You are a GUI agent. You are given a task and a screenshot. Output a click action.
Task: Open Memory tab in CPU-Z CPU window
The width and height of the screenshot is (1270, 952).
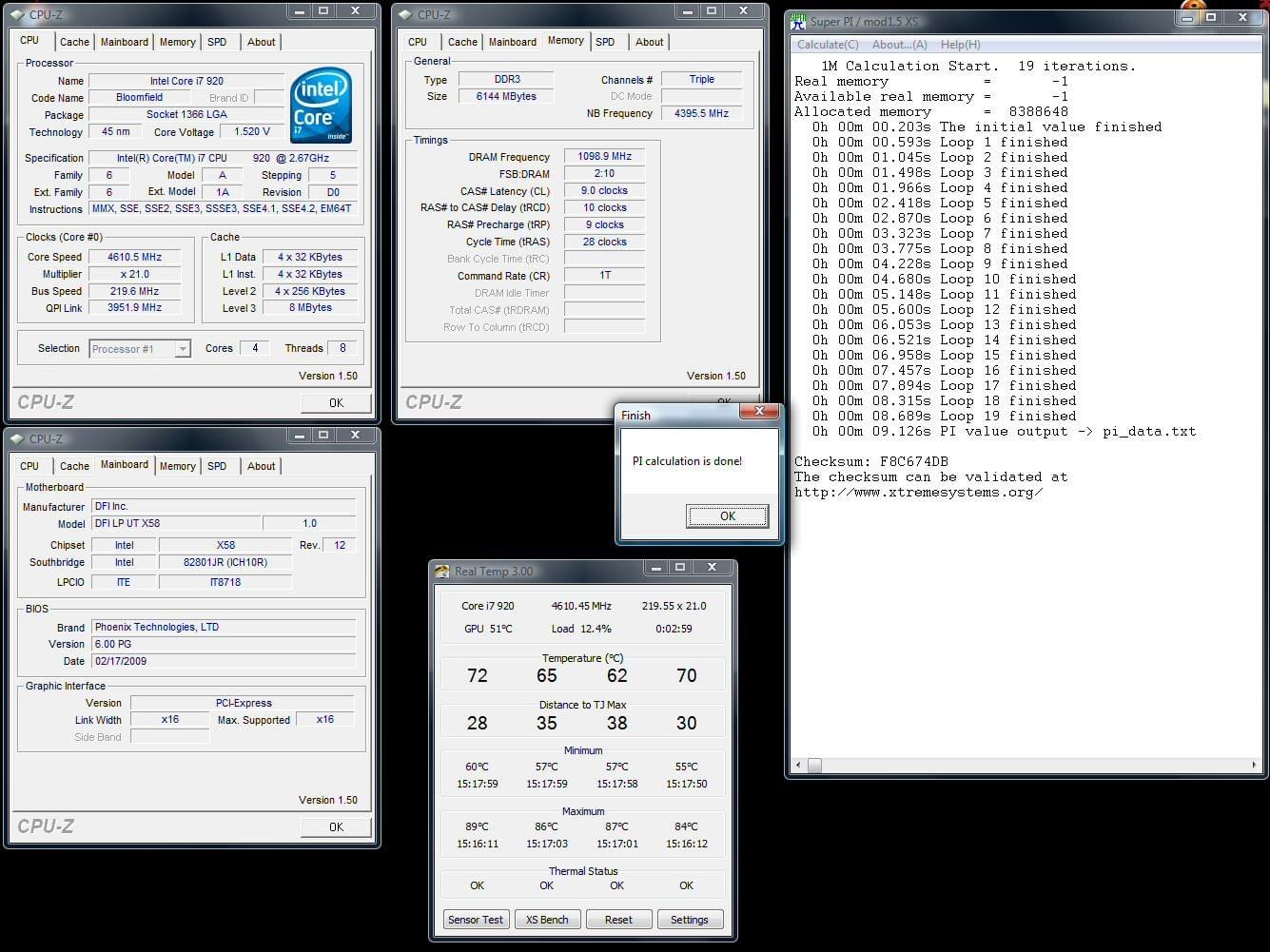point(178,42)
